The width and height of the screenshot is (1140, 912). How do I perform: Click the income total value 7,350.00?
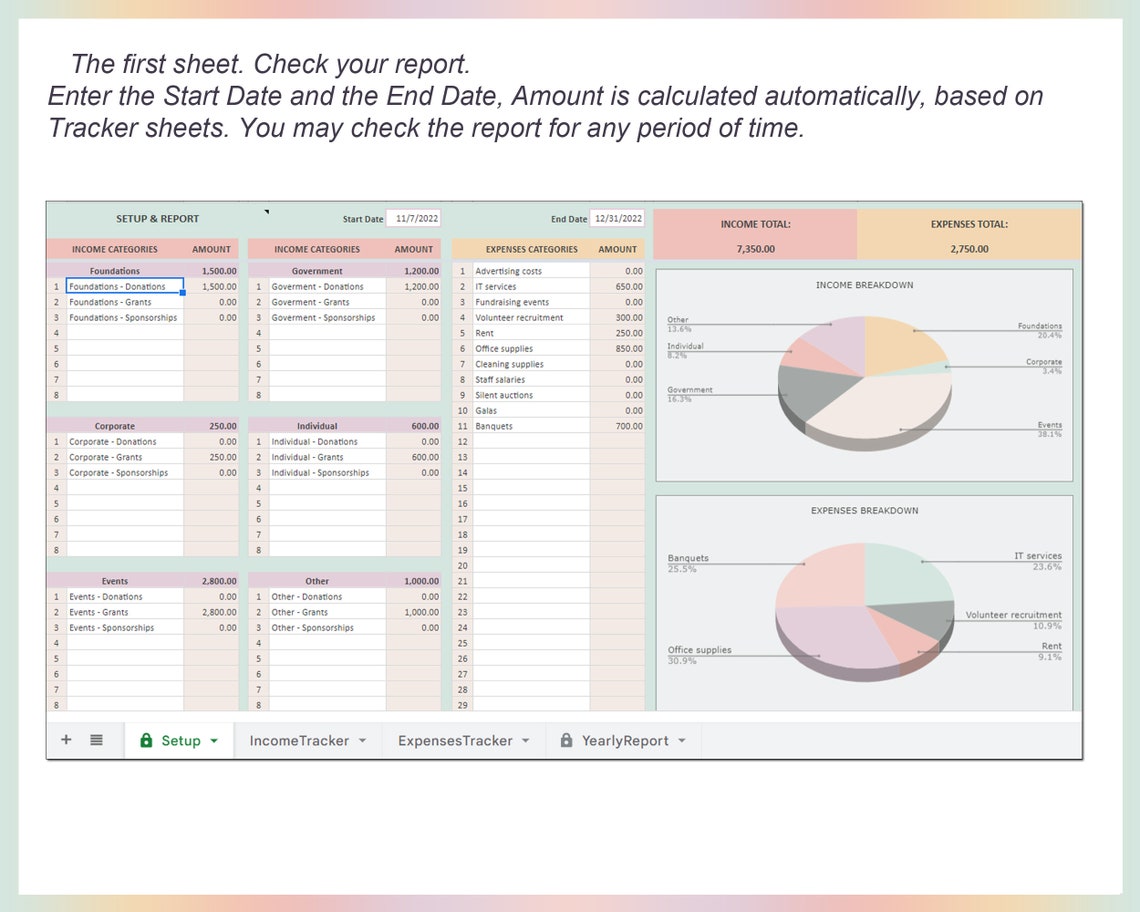pos(755,249)
